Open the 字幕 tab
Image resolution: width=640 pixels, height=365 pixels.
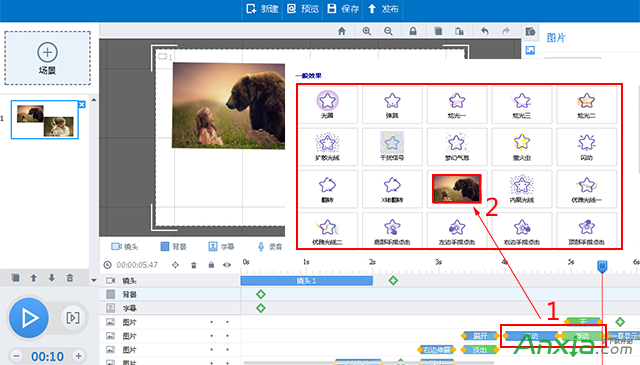221,247
